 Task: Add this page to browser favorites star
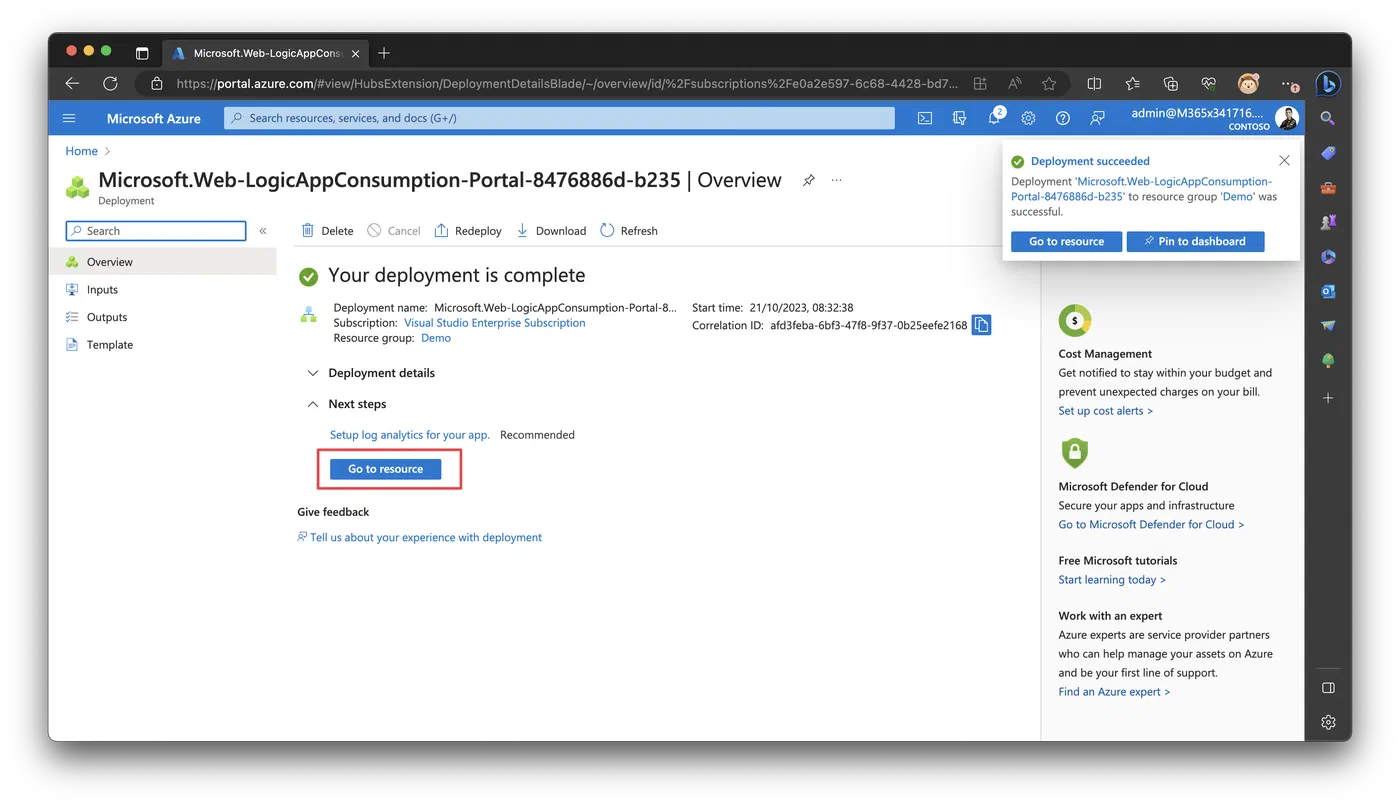pyautogui.click(x=1049, y=84)
